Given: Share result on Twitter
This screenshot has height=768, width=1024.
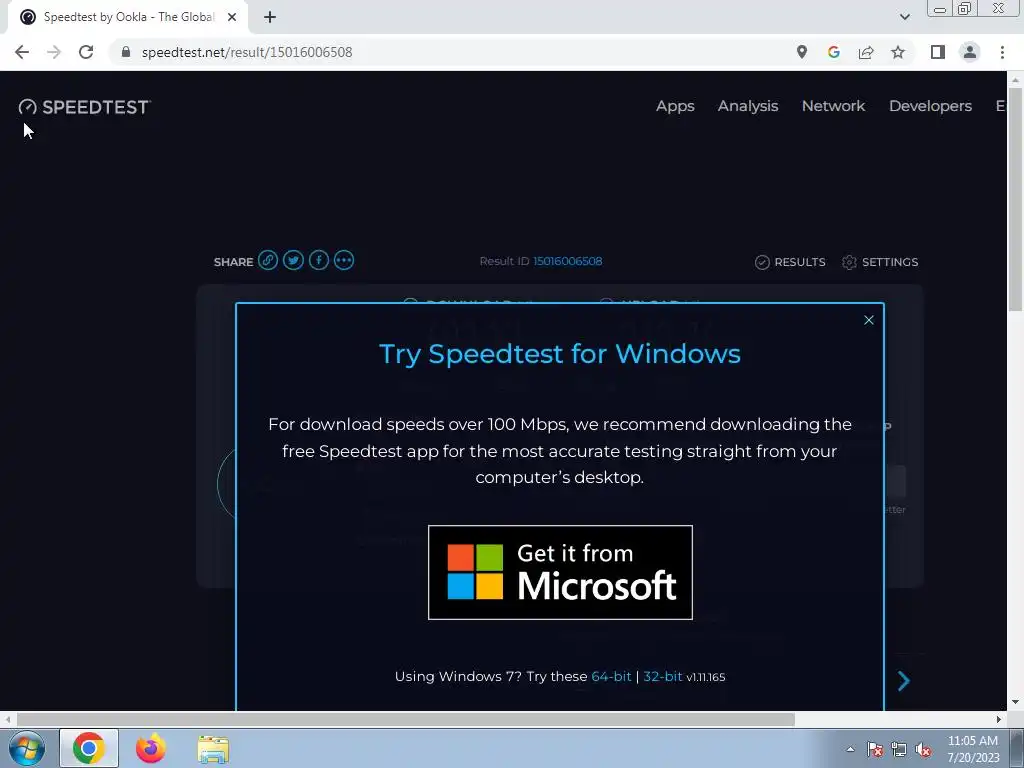Looking at the screenshot, I should (293, 261).
